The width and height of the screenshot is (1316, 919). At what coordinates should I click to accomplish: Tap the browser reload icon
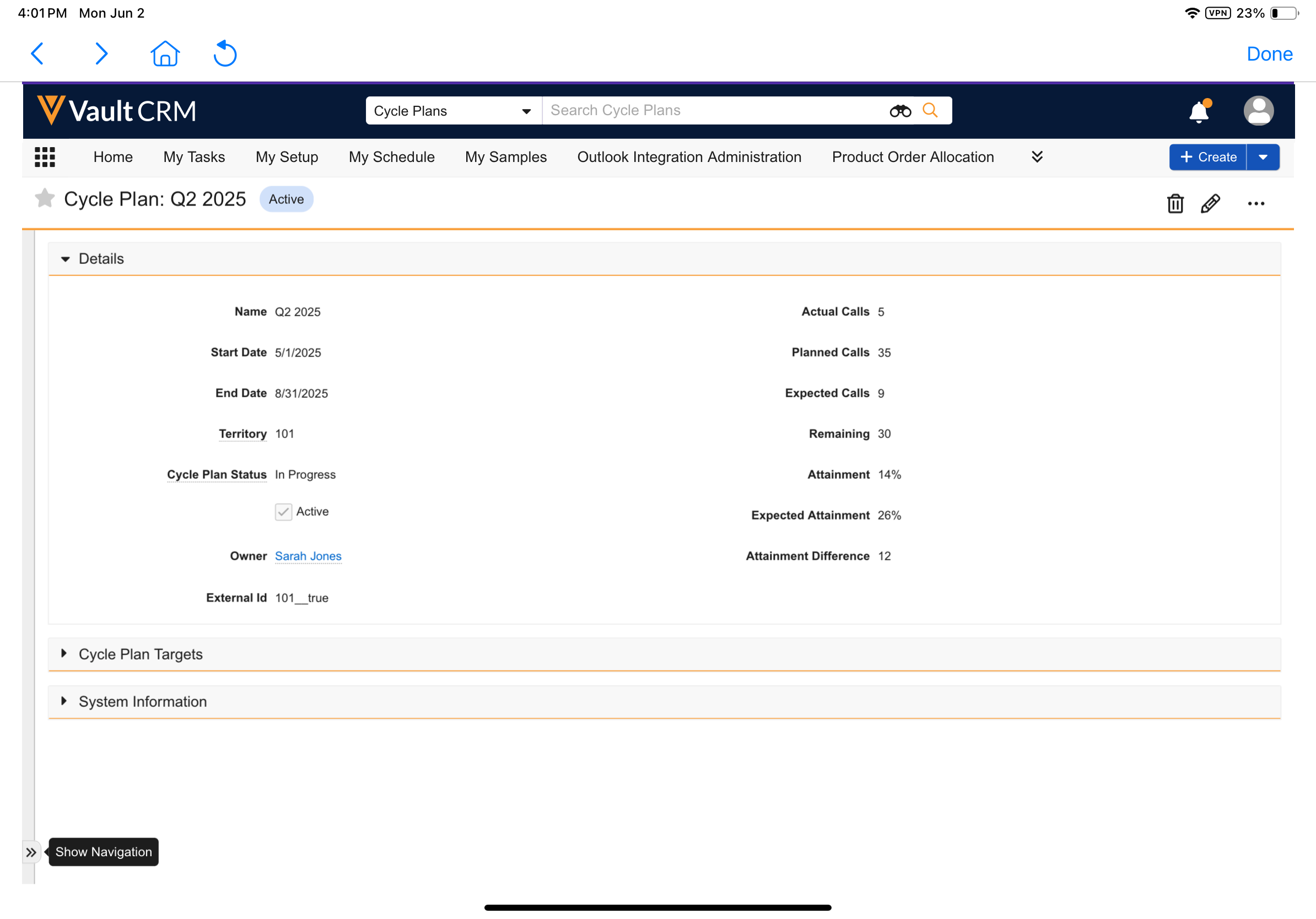[x=225, y=54]
